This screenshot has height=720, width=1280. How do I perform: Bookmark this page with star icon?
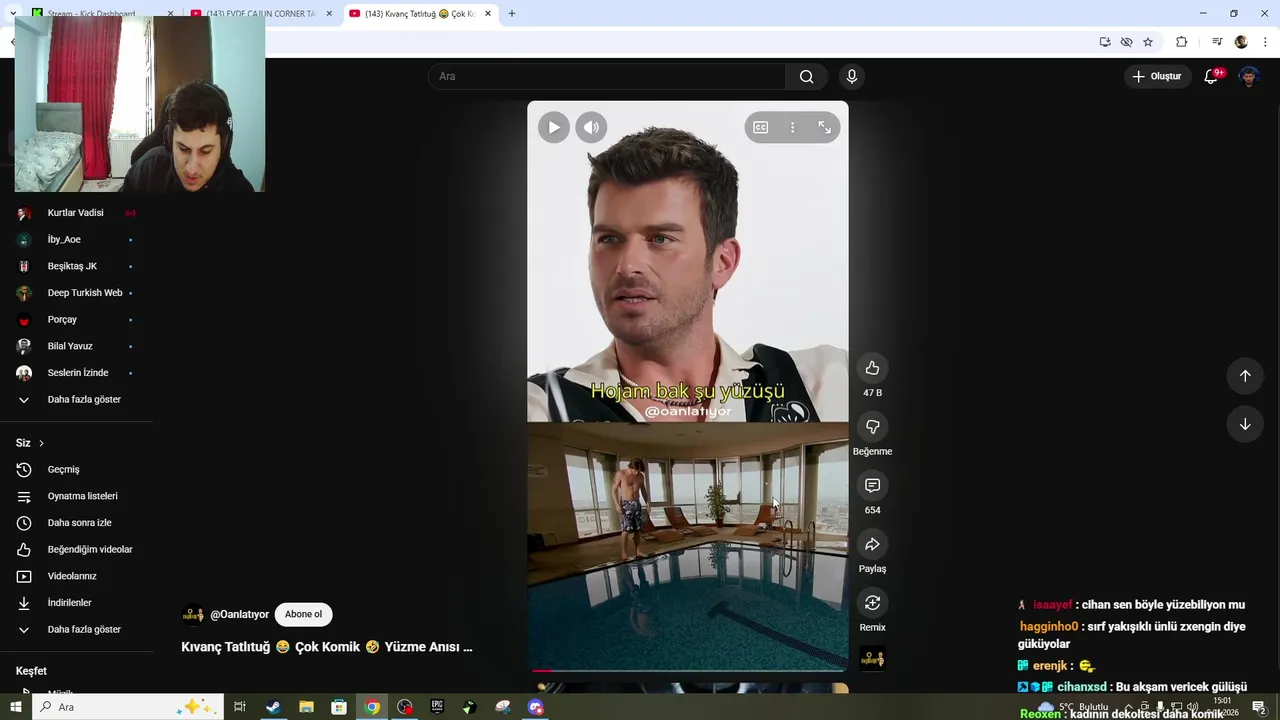coord(1148,42)
